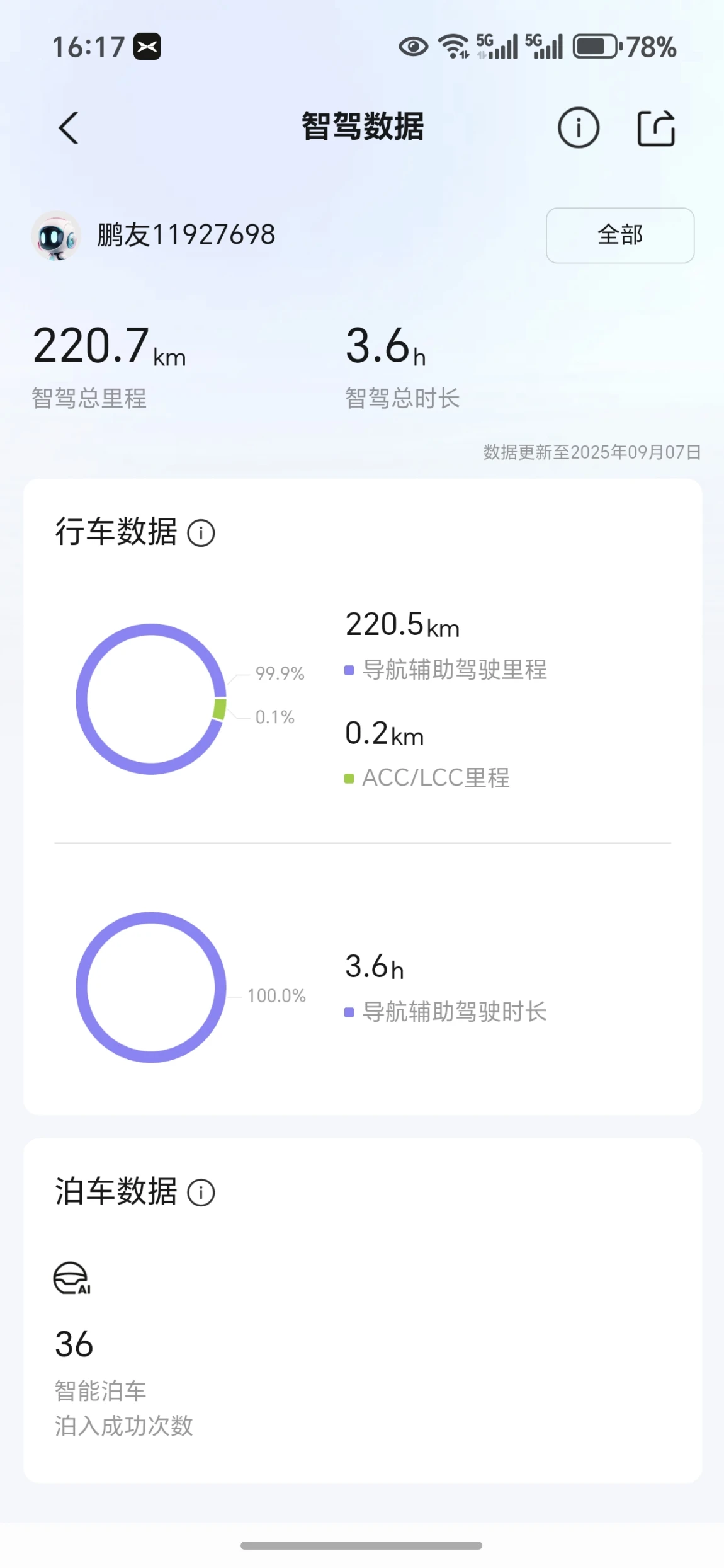Tap the username 鹏友11927698
Image resolution: width=724 pixels, height=1568 pixels.
pyautogui.click(x=186, y=235)
